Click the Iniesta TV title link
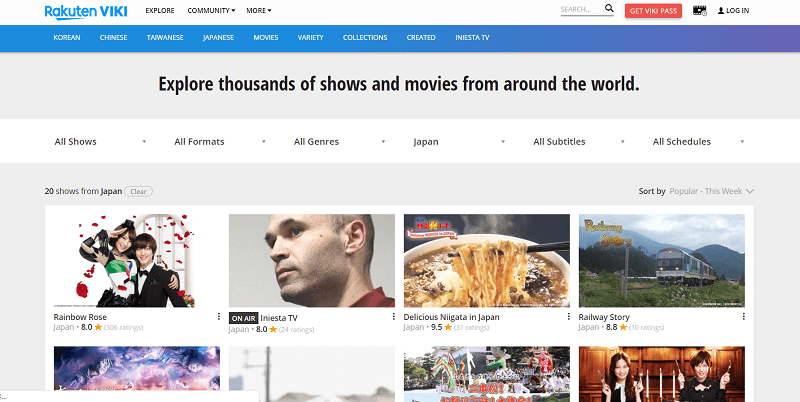800x402 pixels. coord(279,318)
